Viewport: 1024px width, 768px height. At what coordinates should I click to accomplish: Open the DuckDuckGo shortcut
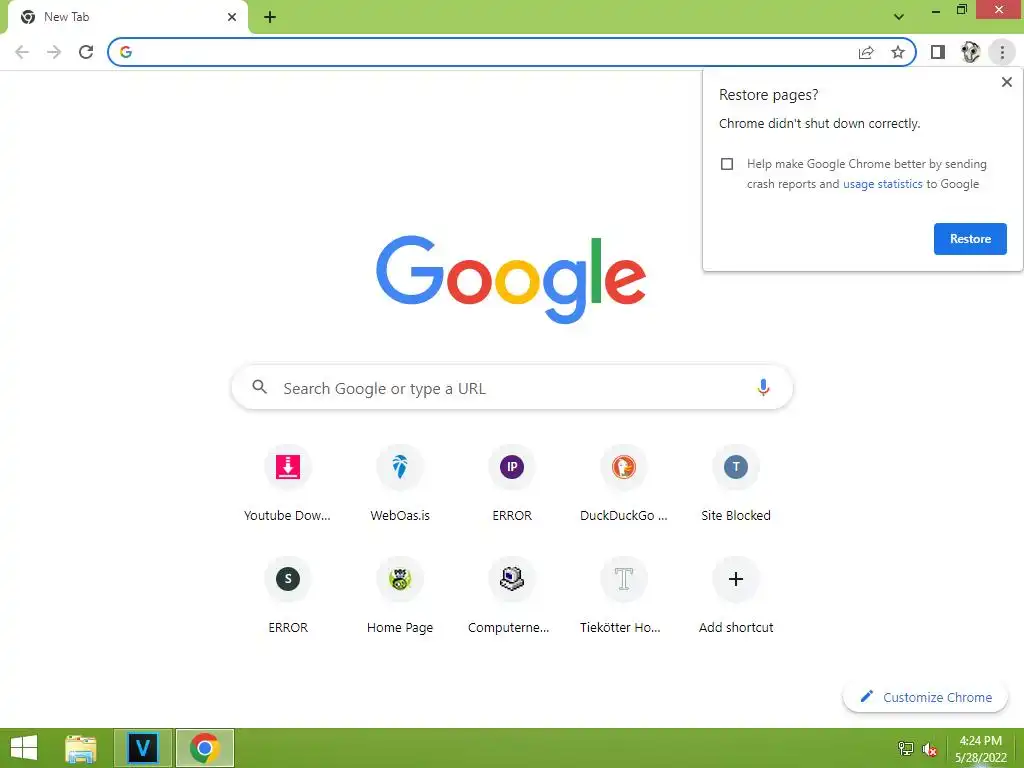(x=624, y=484)
